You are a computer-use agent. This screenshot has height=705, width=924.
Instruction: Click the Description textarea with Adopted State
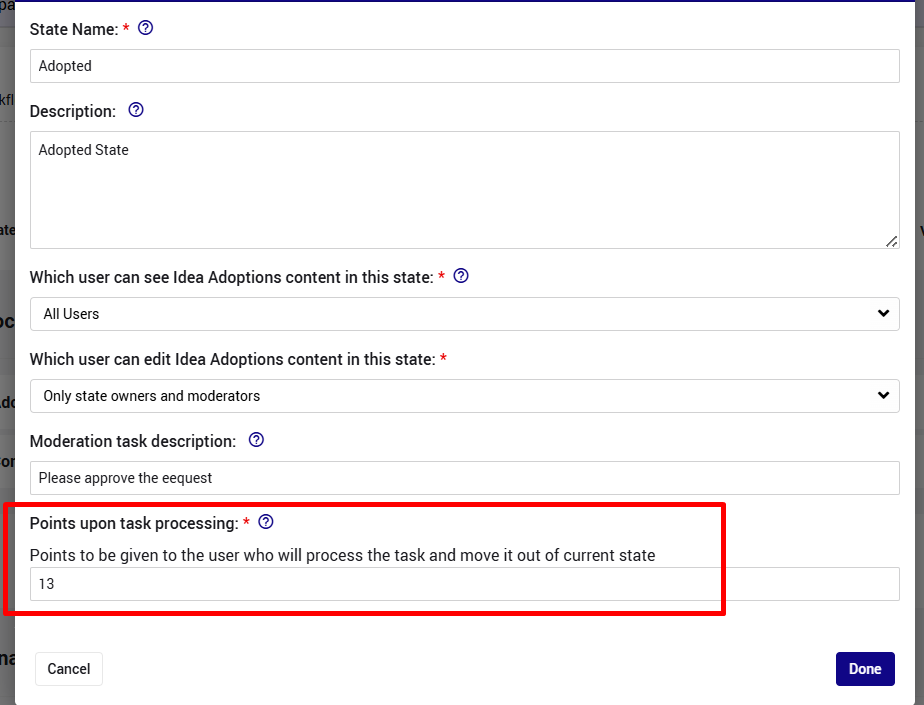(464, 190)
